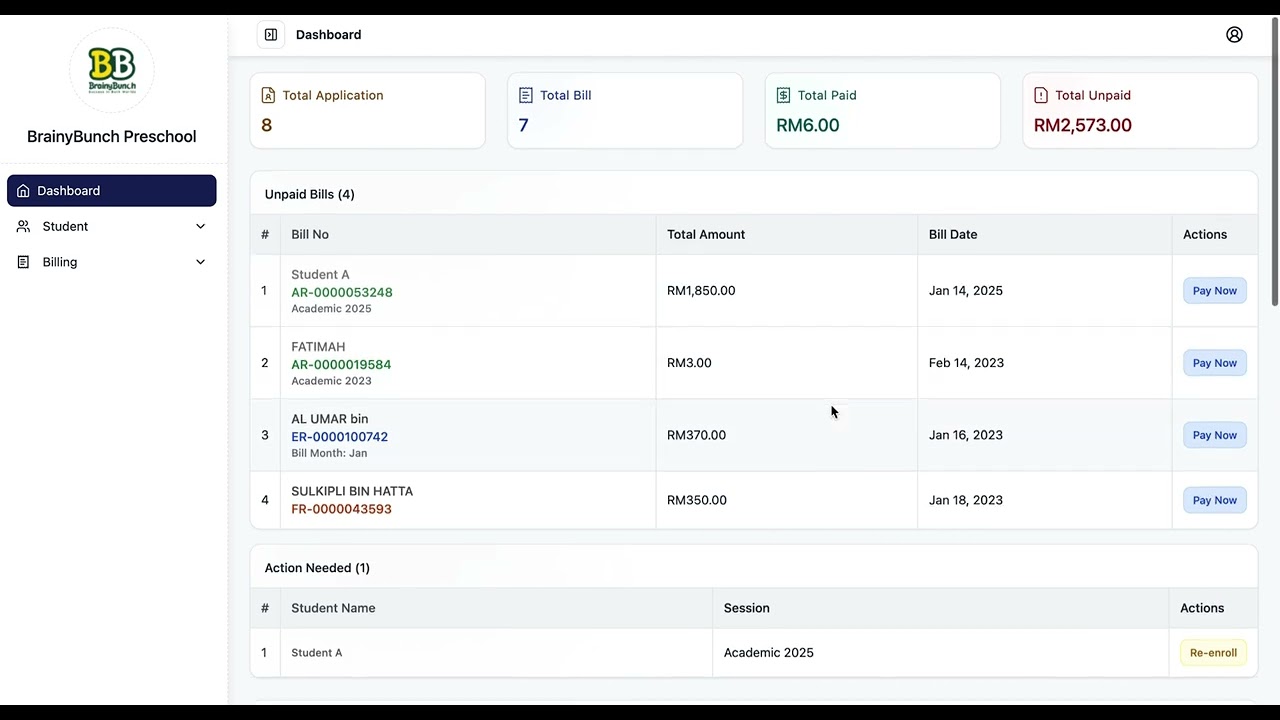Image resolution: width=1280 pixels, height=720 pixels.
Task: Click the Student people icon
Action: [x=23, y=227]
